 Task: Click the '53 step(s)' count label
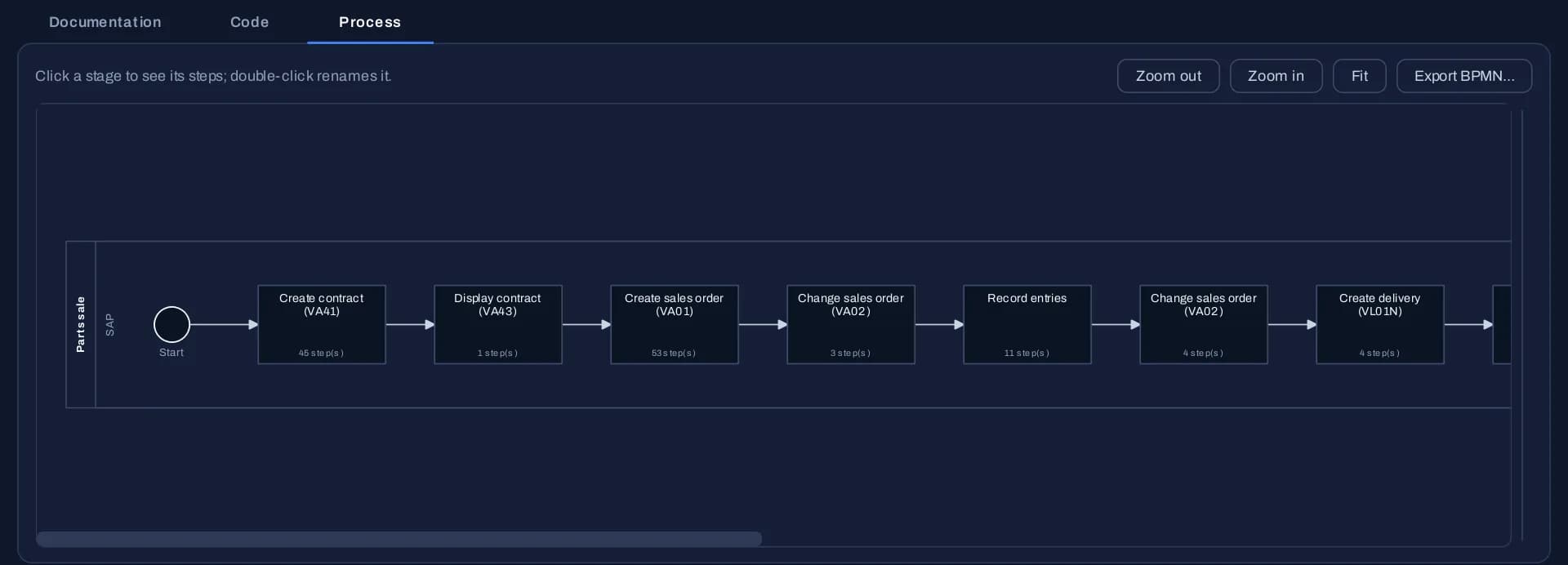(674, 353)
